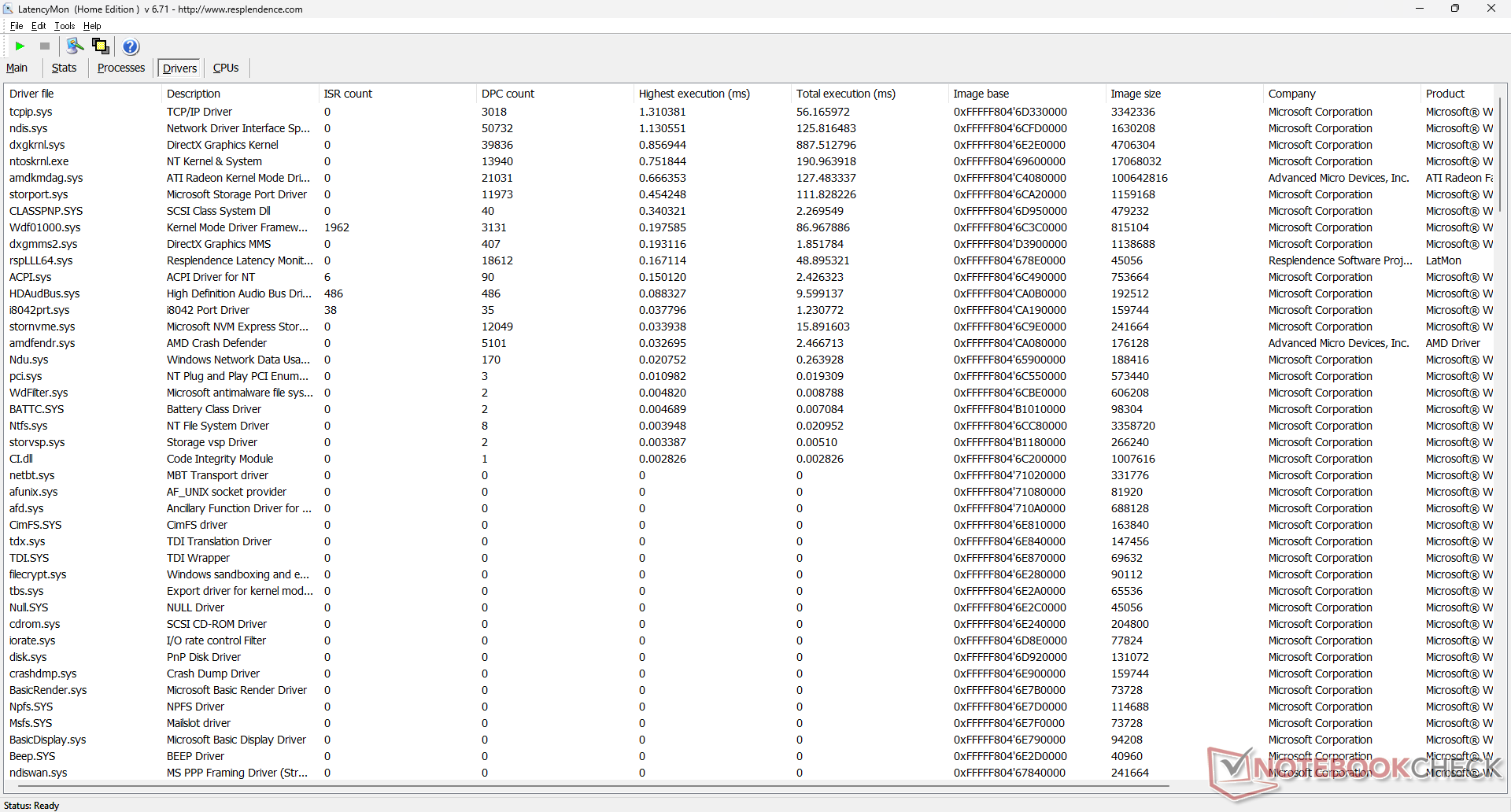1511x812 pixels.
Task: Click the LatencyMon app icon in title bar
Action: pos(9,9)
